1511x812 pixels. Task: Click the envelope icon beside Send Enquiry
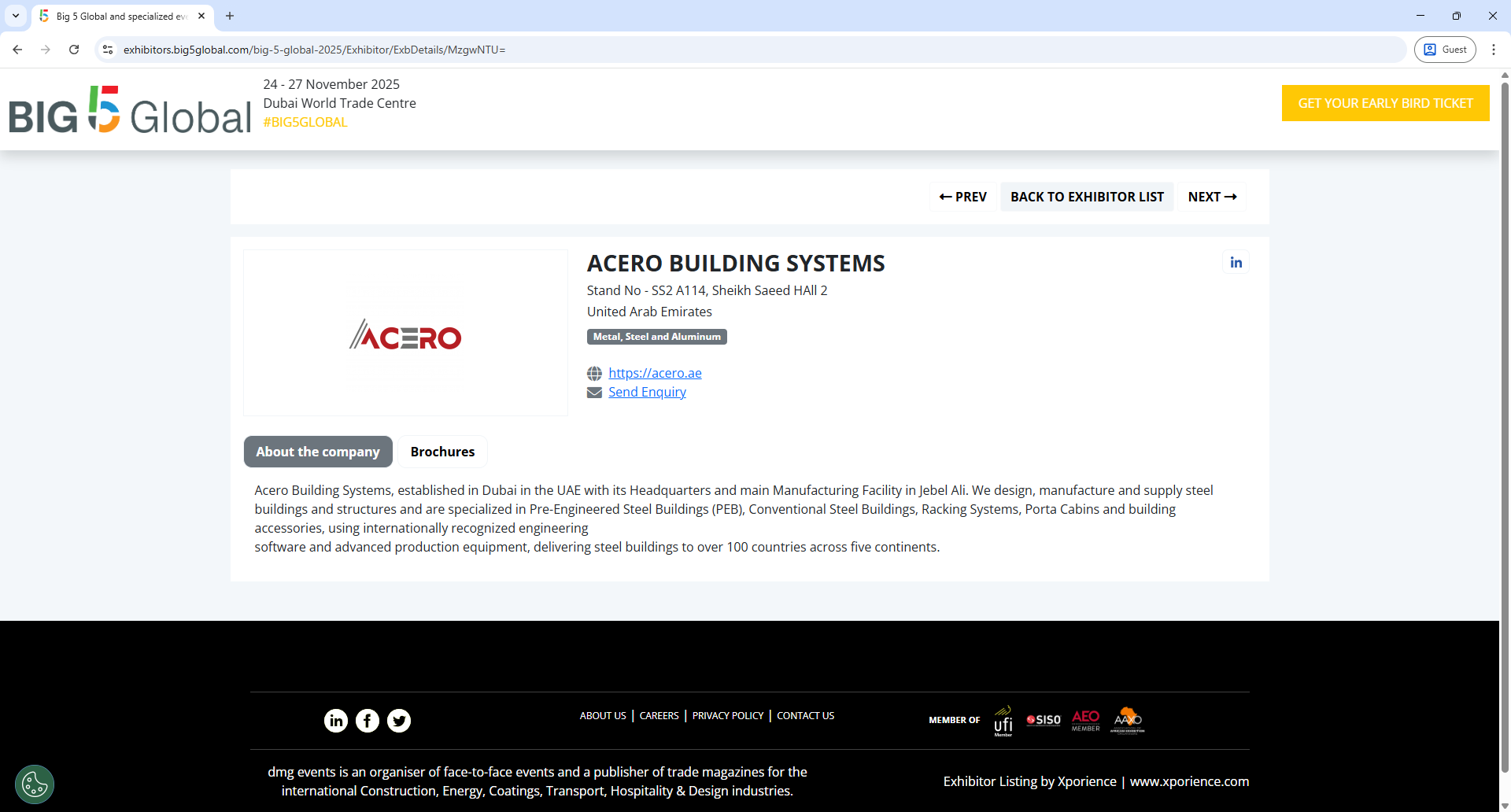(x=594, y=392)
